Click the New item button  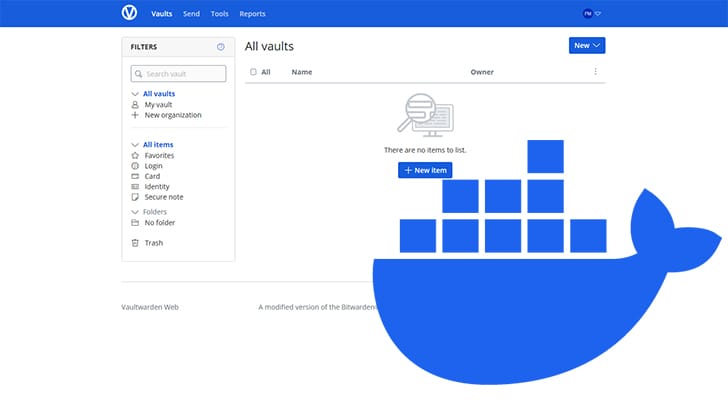coord(425,170)
